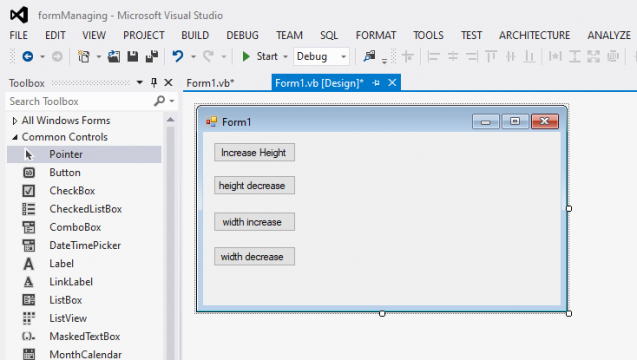Screen dimensions: 637x360
Task: Collapse the Common Controls group
Action: click(15, 137)
